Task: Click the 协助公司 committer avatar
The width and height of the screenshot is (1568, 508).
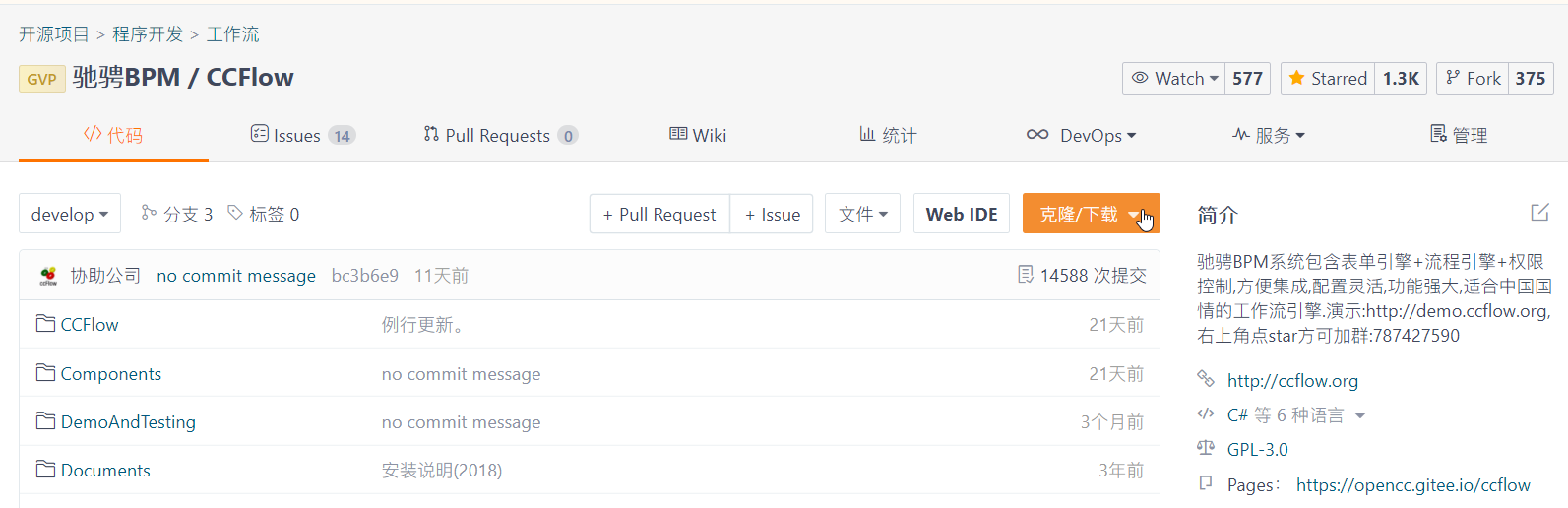Action: point(48,276)
